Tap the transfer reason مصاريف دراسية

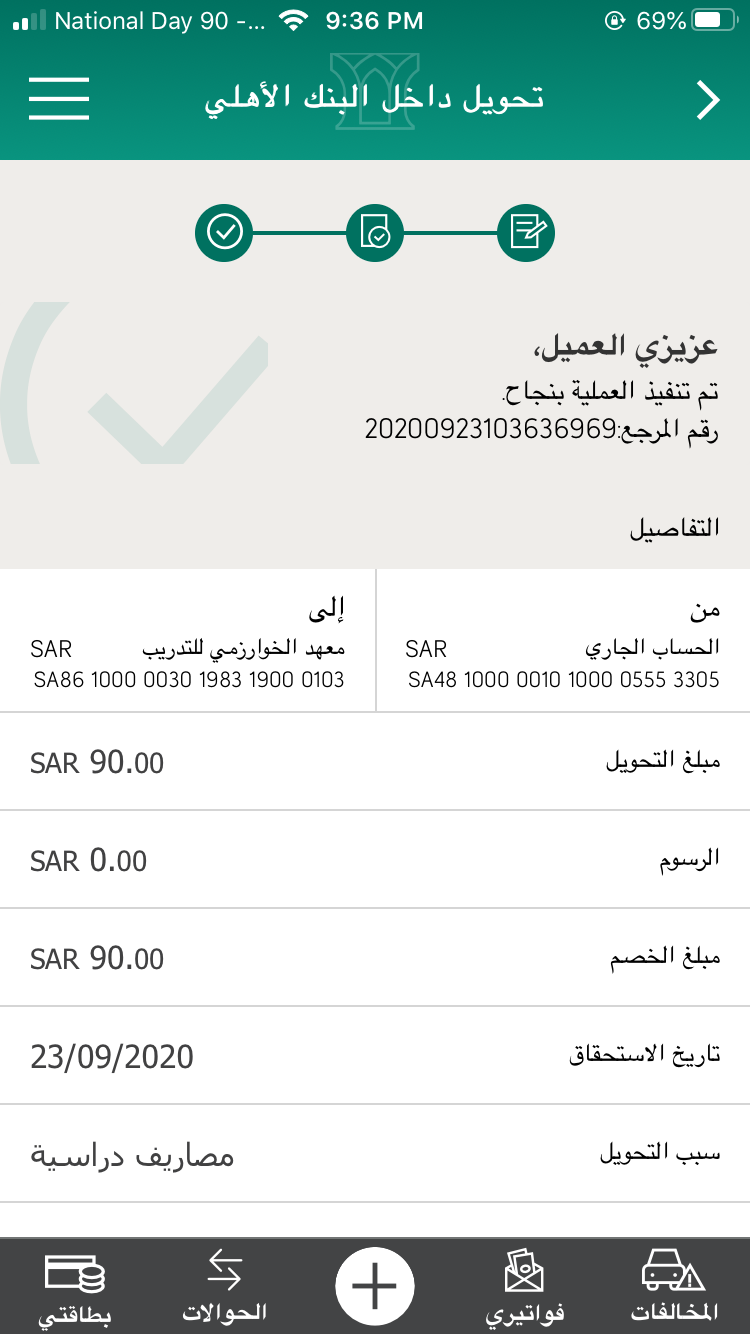click(132, 1155)
